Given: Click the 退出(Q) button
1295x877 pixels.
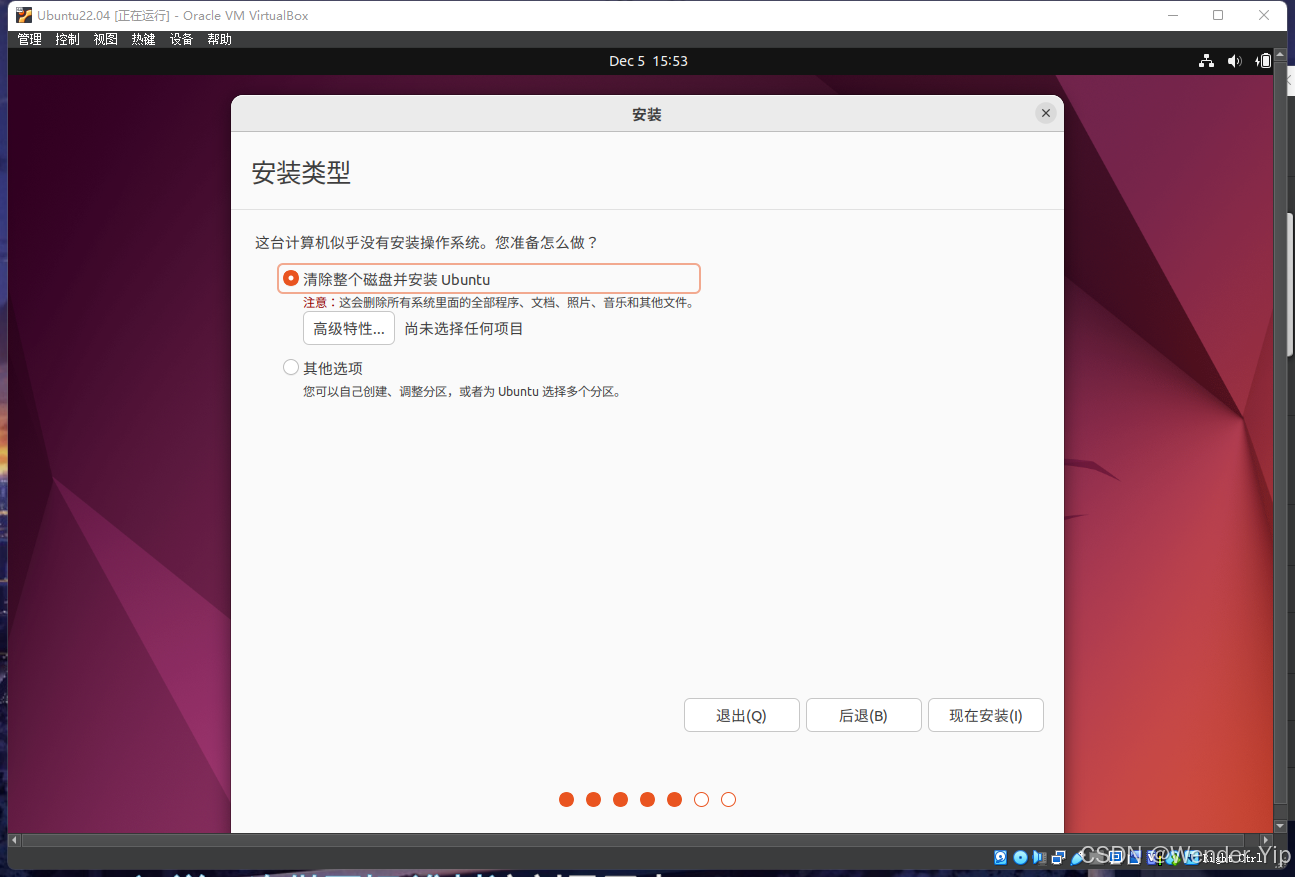Looking at the screenshot, I should (x=742, y=715).
